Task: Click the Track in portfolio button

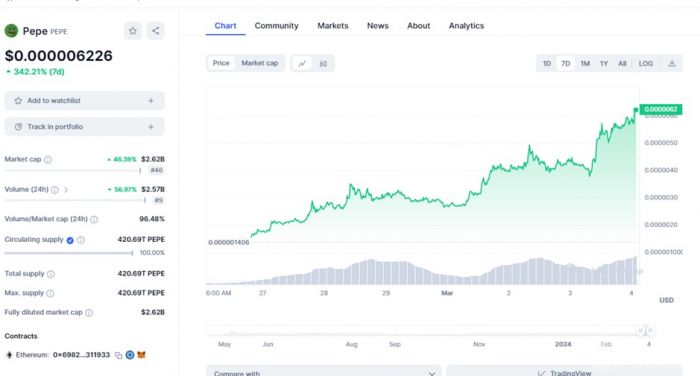Action: [84, 127]
